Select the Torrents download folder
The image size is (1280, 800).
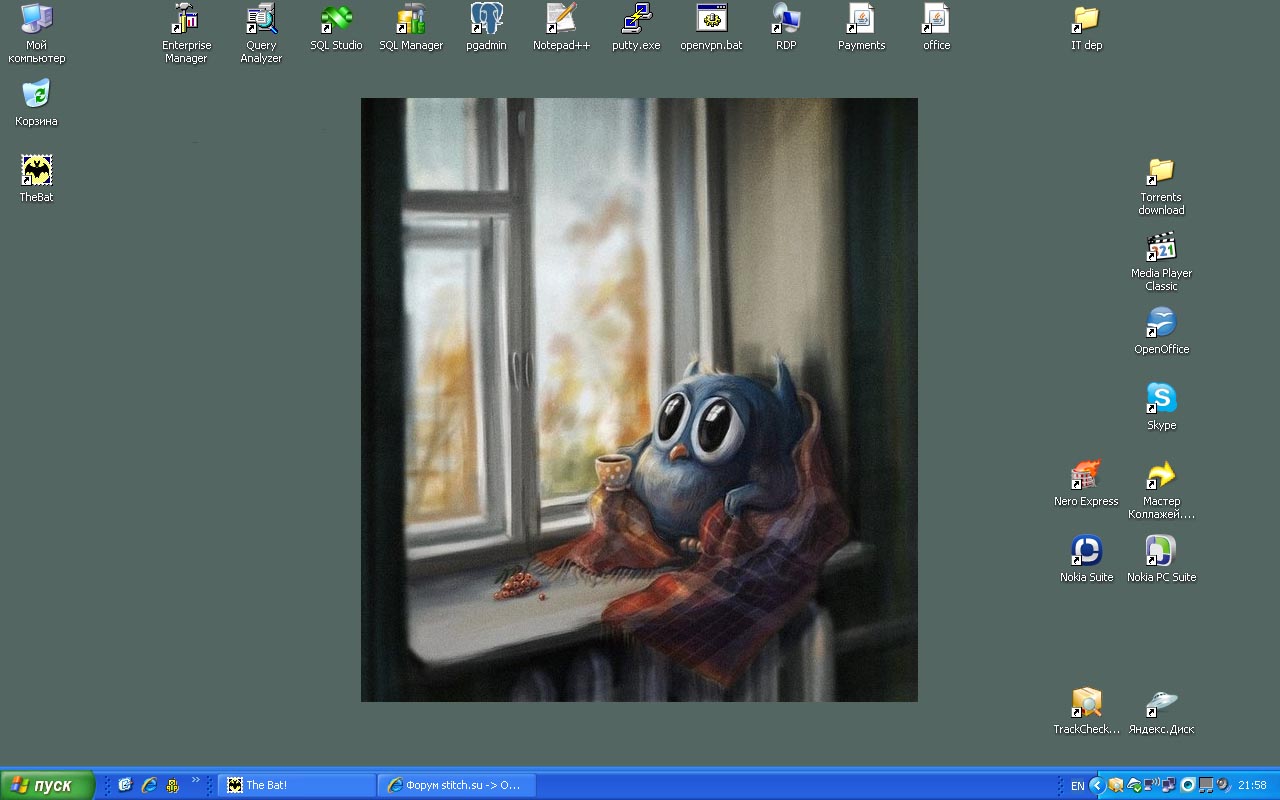click(1161, 185)
